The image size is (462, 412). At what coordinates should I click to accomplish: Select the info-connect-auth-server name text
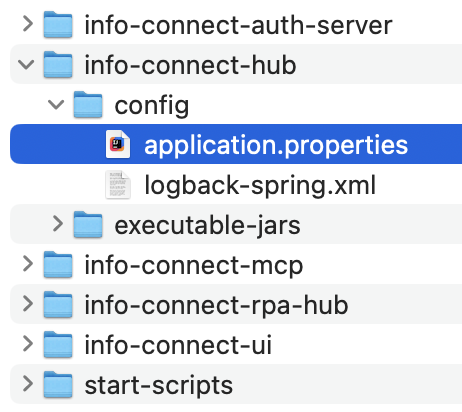(x=238, y=25)
